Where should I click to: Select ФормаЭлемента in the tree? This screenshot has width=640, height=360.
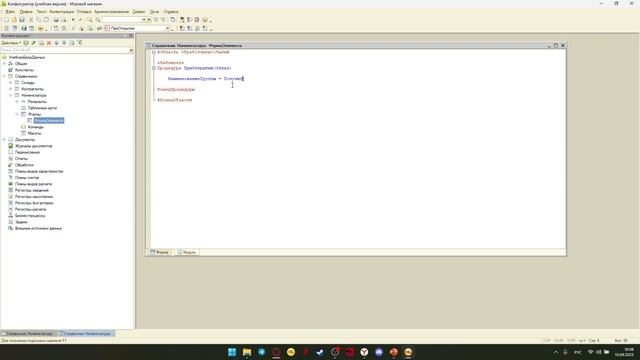coord(49,121)
